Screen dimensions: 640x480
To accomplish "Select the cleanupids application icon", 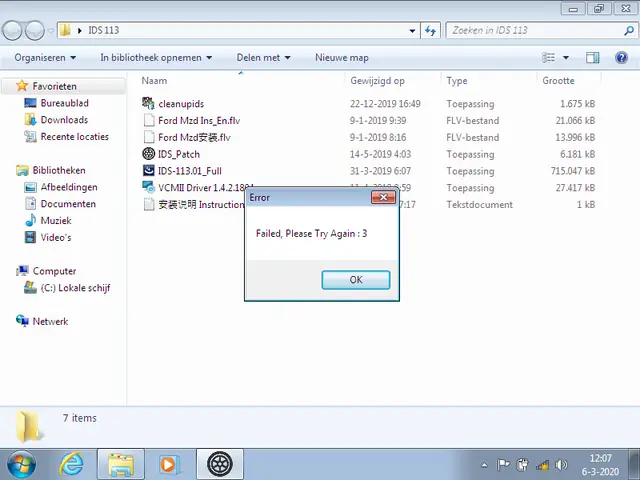I will click(x=149, y=104).
